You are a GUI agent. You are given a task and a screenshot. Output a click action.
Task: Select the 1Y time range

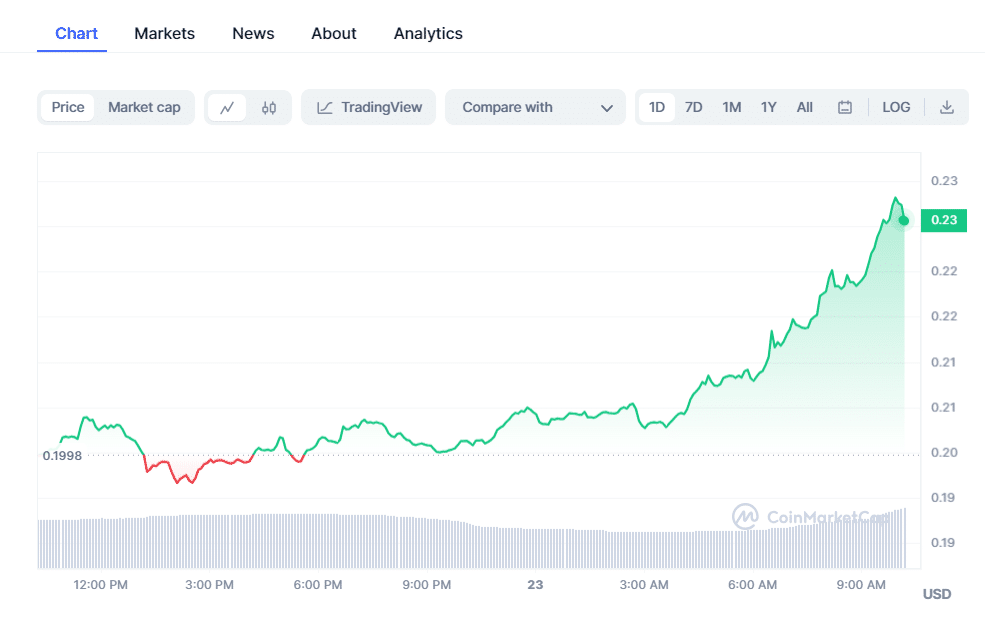(x=768, y=107)
